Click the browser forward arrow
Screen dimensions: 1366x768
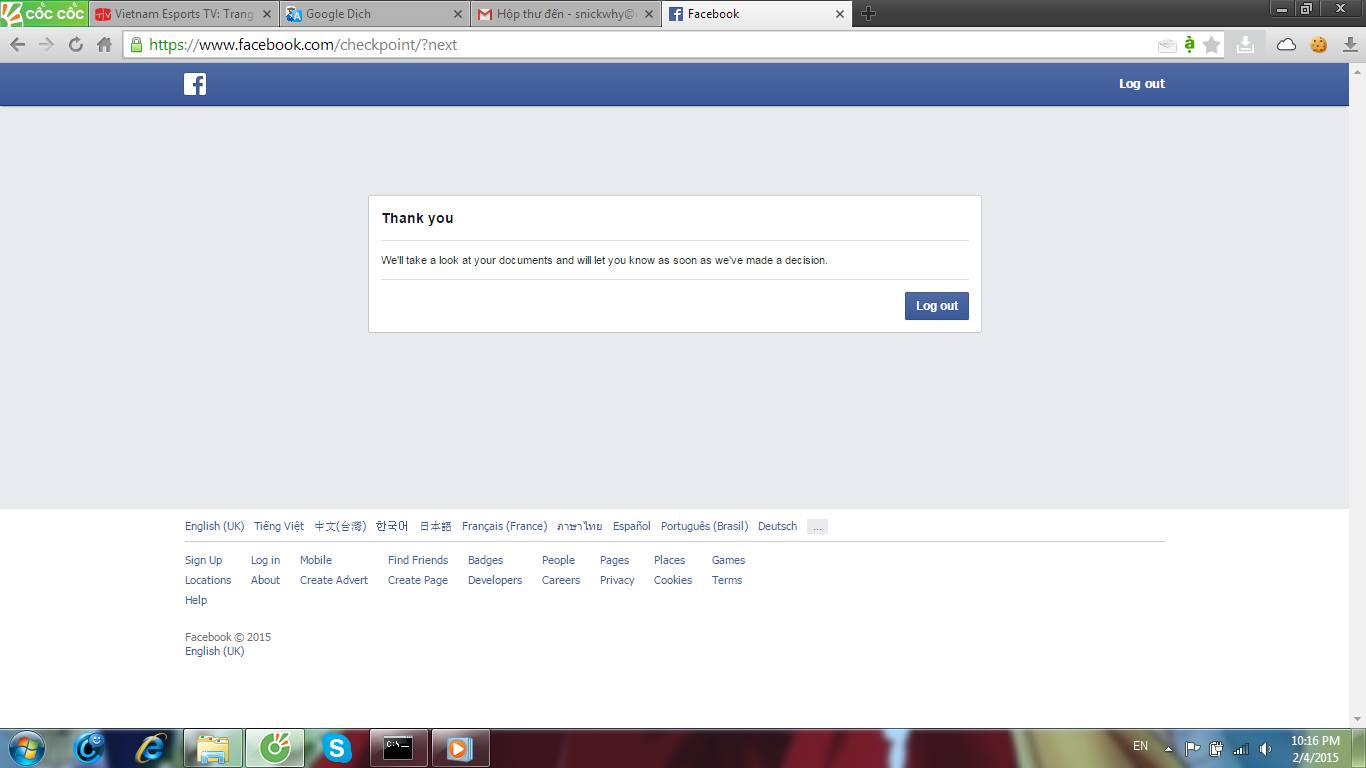(x=46, y=44)
